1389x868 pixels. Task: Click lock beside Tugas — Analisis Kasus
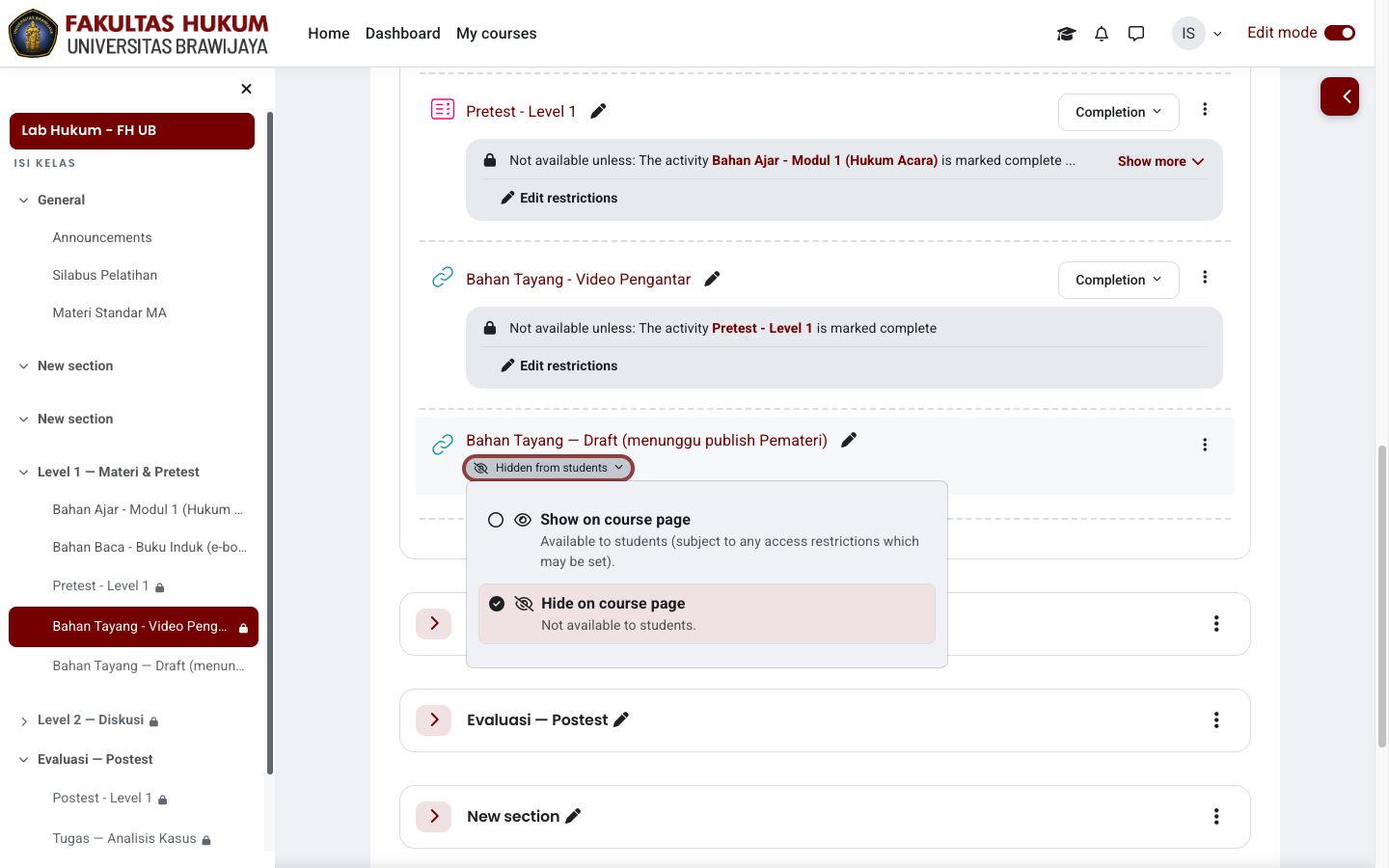(205, 840)
